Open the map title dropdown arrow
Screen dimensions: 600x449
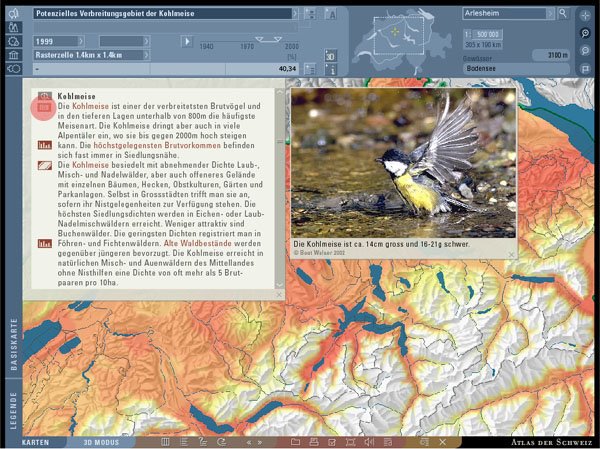coord(295,14)
